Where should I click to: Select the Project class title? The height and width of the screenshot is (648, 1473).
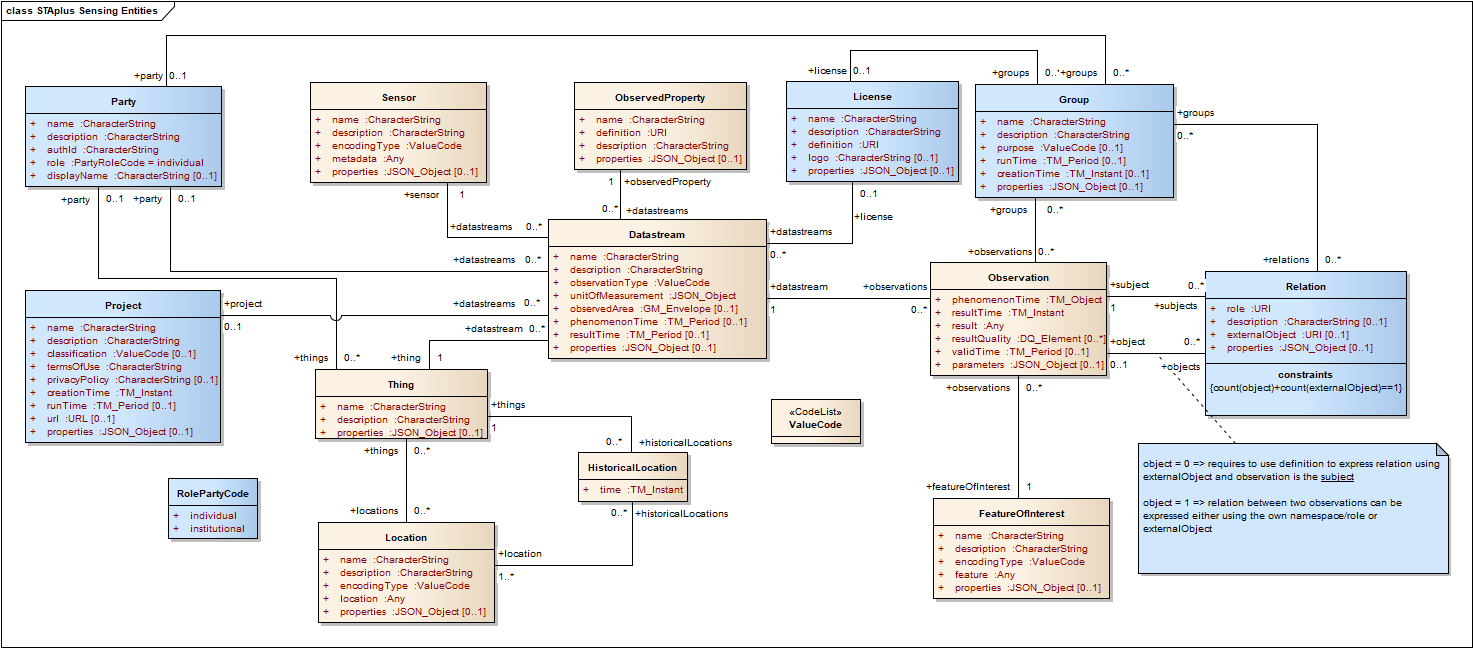point(123,306)
